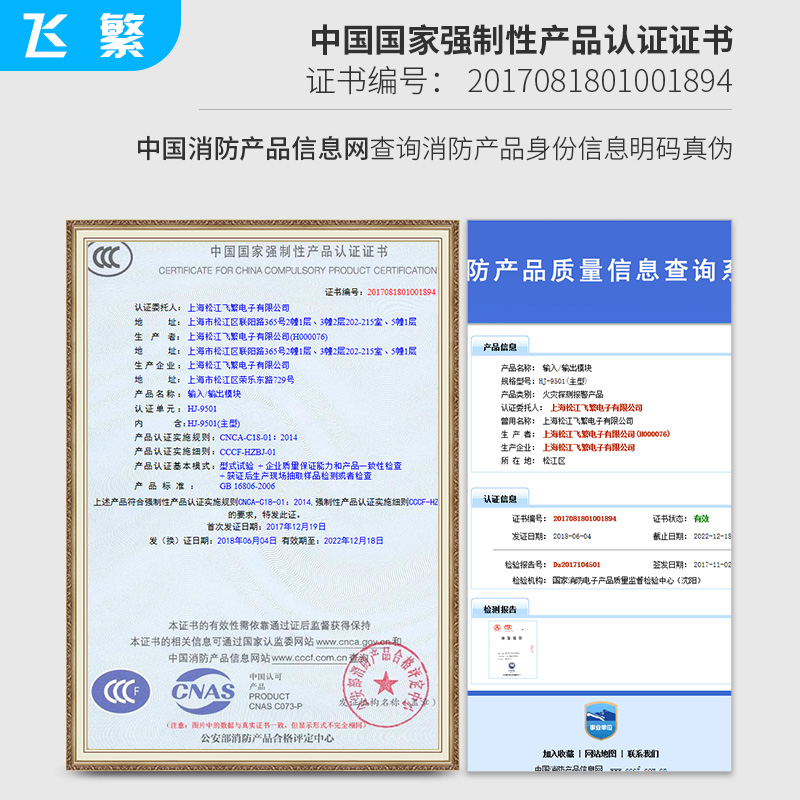Open the 认证信息 tab

coord(499,498)
